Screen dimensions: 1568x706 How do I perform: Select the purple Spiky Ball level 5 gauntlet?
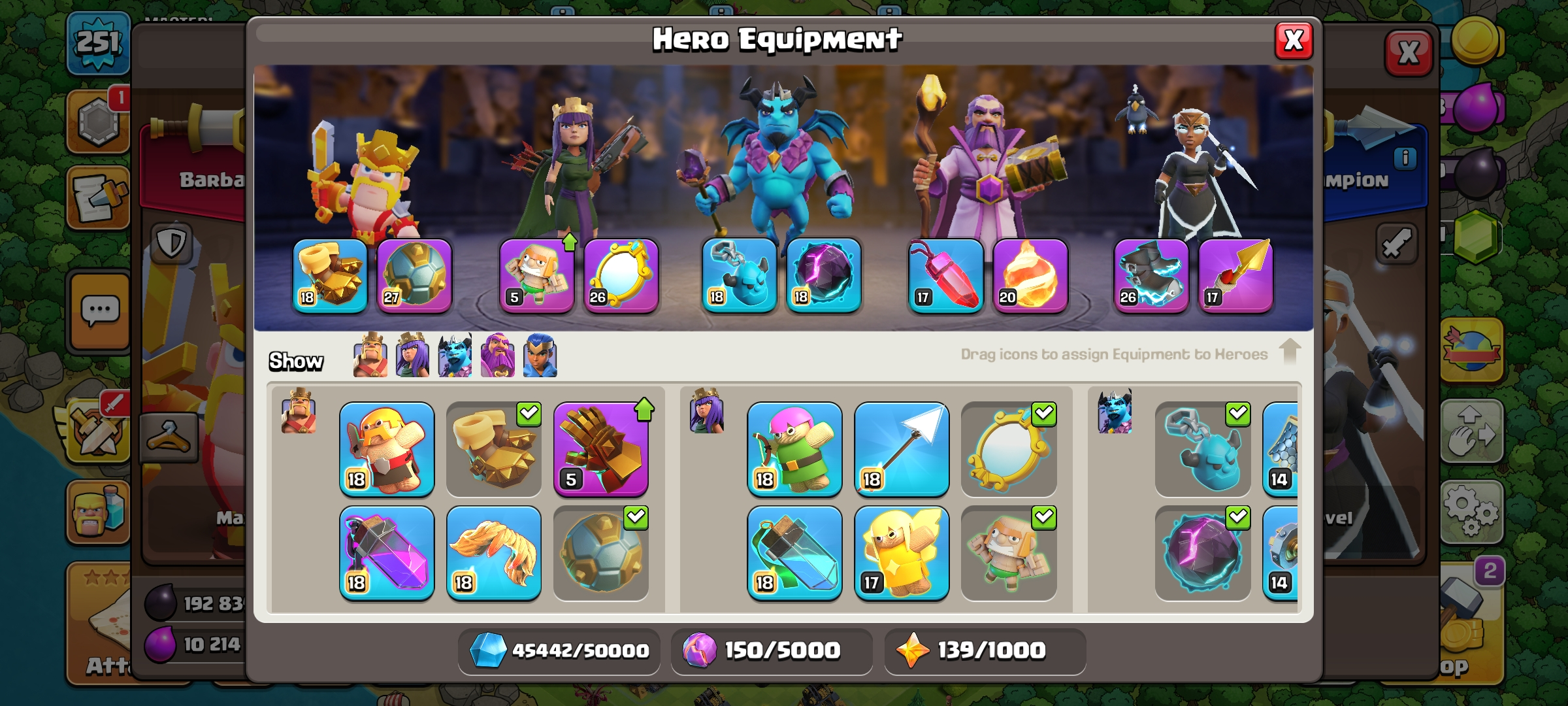point(601,449)
